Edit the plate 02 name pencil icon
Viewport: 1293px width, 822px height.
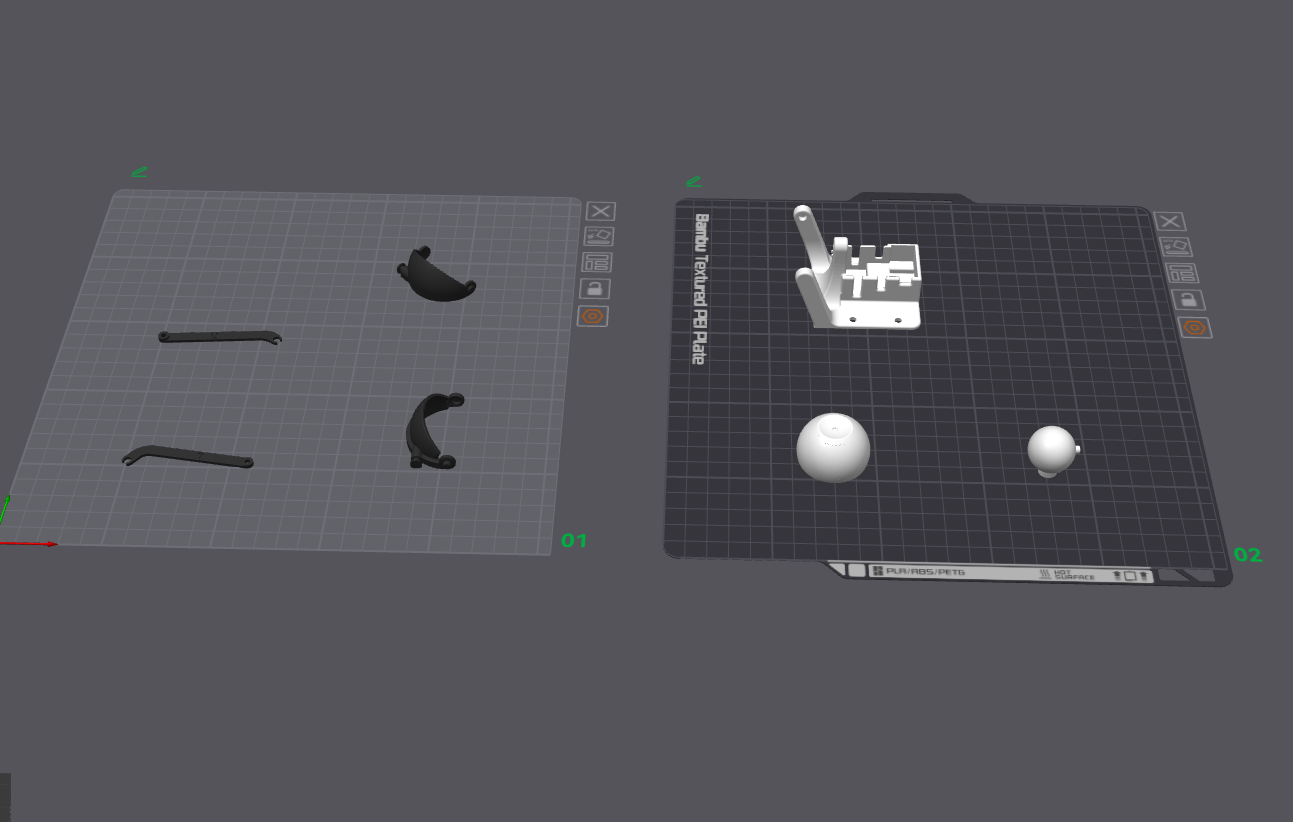pos(693,182)
